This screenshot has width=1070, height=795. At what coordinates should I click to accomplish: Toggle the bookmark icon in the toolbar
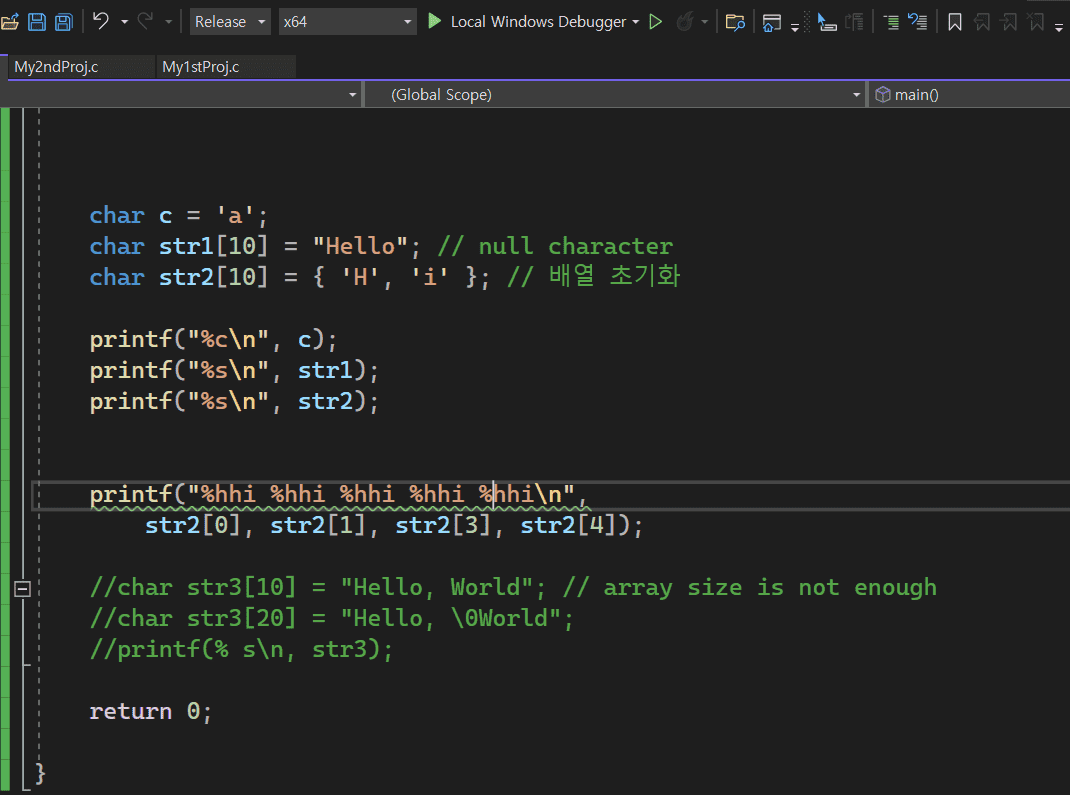tap(955, 22)
